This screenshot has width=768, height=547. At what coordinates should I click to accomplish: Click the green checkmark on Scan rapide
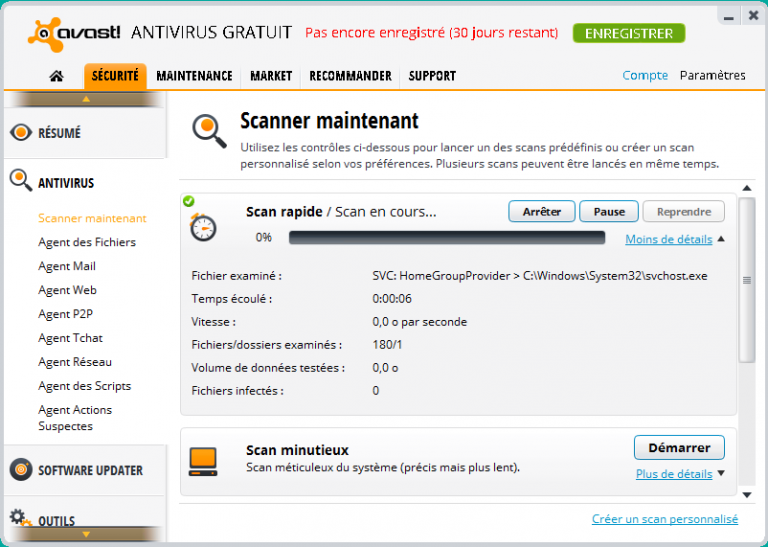pyautogui.click(x=189, y=201)
